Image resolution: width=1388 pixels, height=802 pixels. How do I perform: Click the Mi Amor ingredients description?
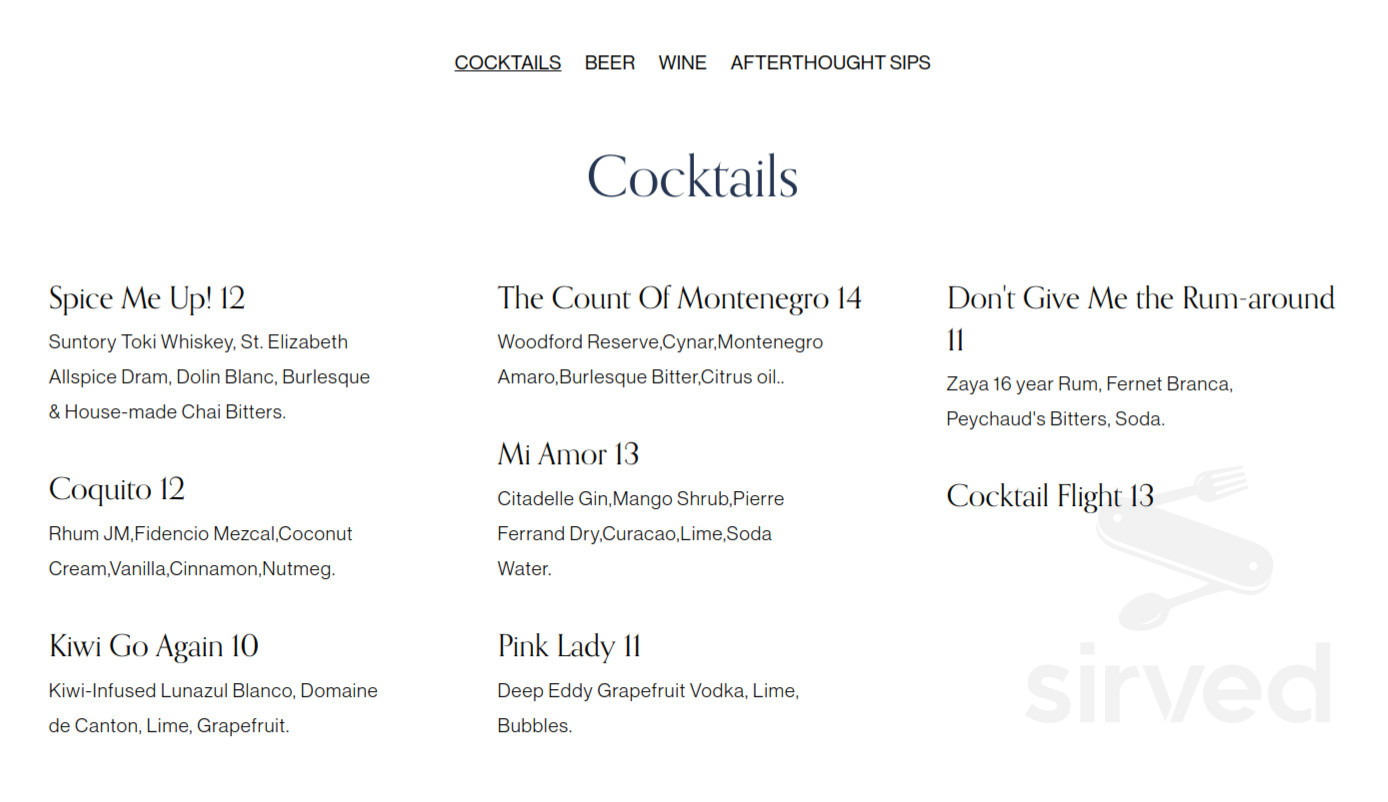tap(640, 533)
